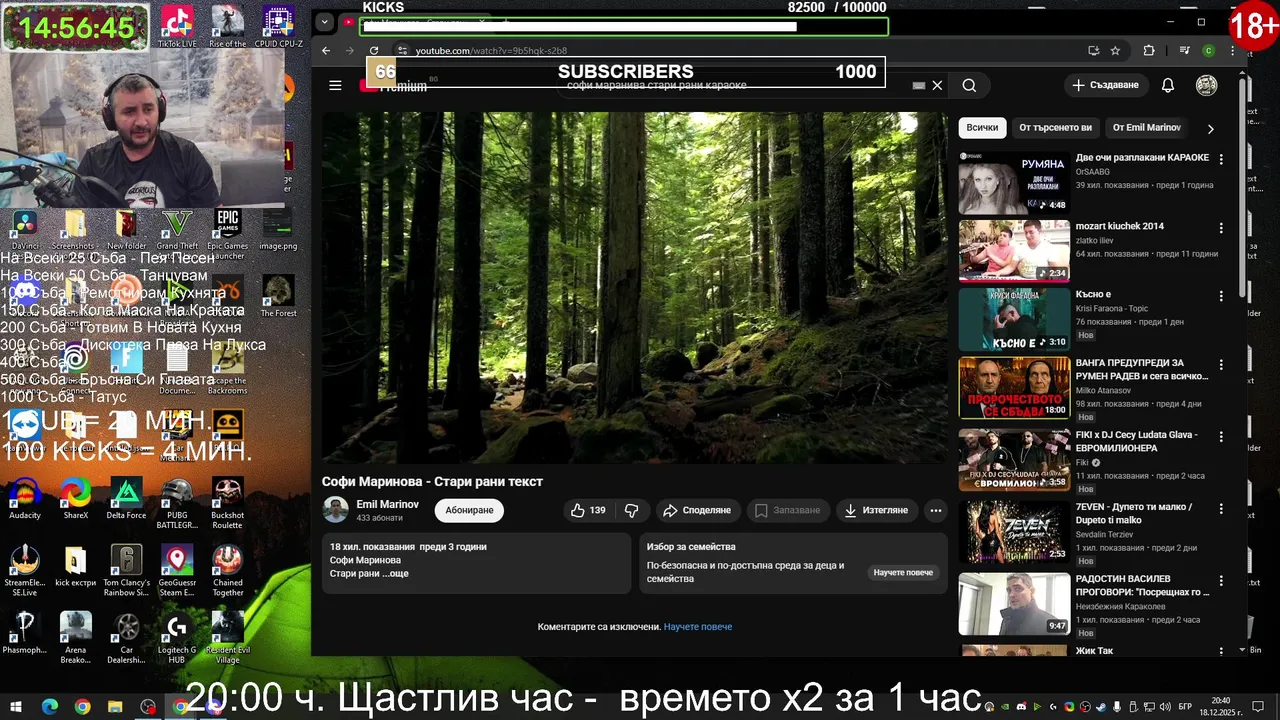Open options for 7EVEN Дупето ти малко video

[x=1221, y=509]
